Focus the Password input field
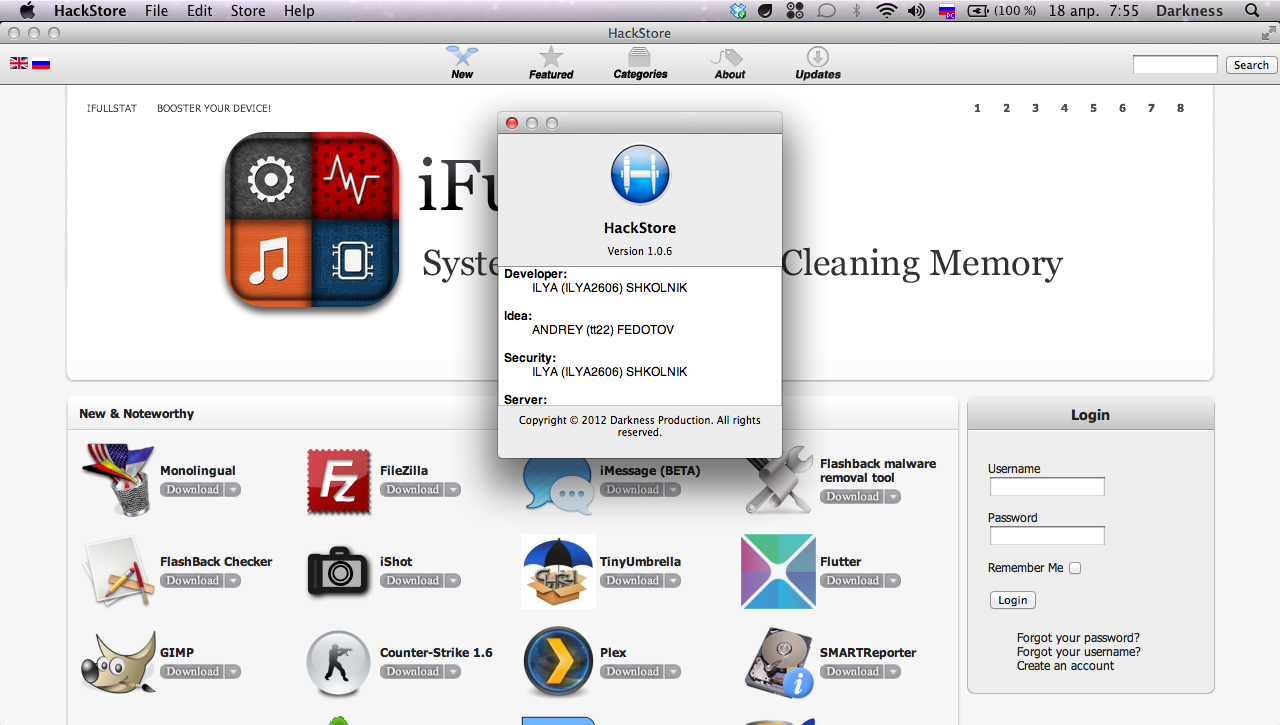The width and height of the screenshot is (1280, 725). tap(1047, 536)
